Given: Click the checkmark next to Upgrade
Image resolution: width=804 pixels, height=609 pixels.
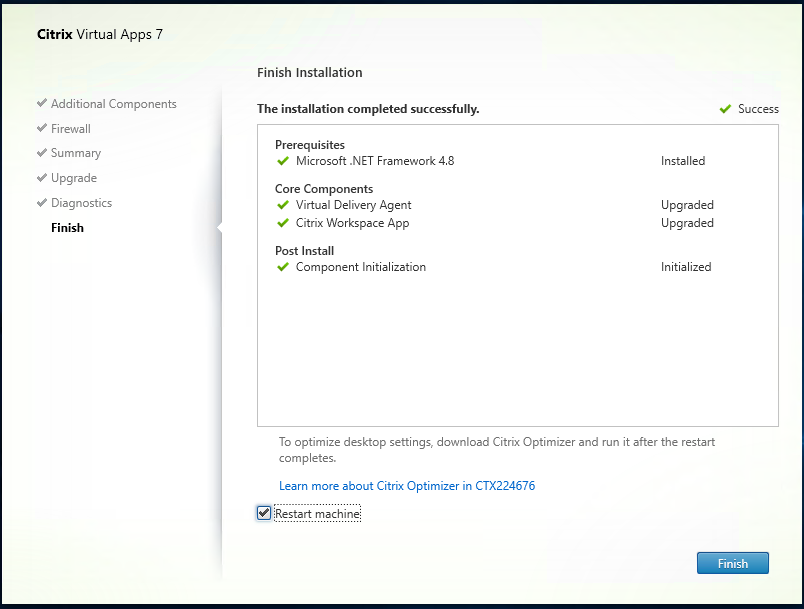Looking at the screenshot, I should (42, 177).
